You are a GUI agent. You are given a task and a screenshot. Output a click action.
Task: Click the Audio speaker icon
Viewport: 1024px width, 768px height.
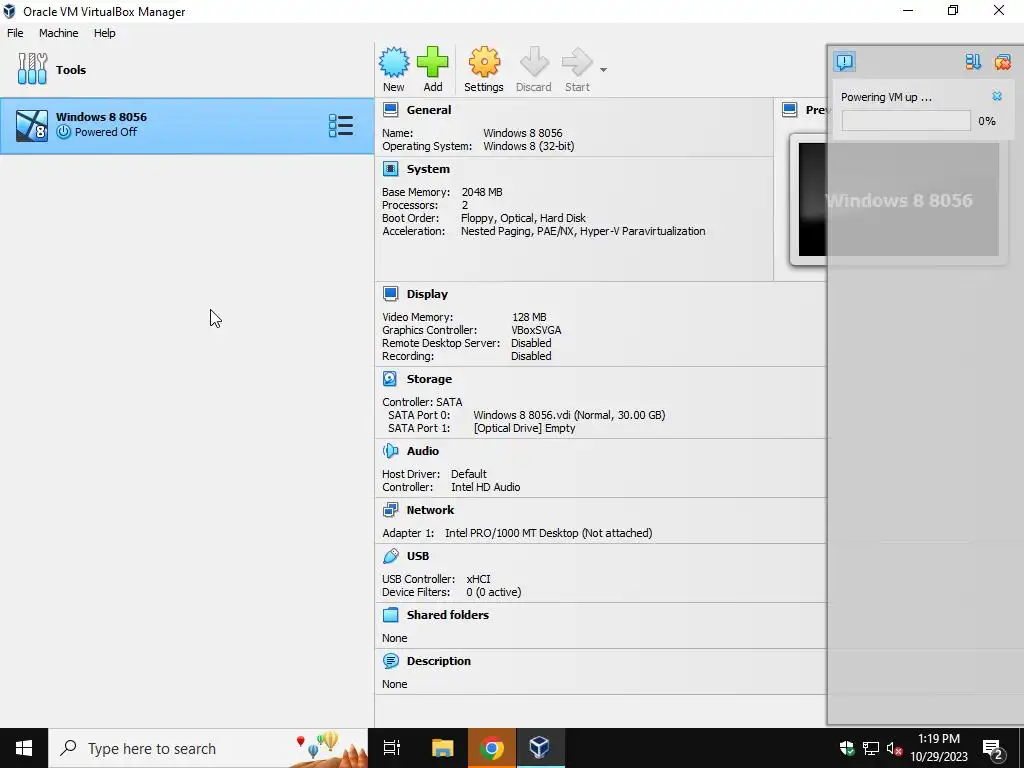pyautogui.click(x=391, y=451)
